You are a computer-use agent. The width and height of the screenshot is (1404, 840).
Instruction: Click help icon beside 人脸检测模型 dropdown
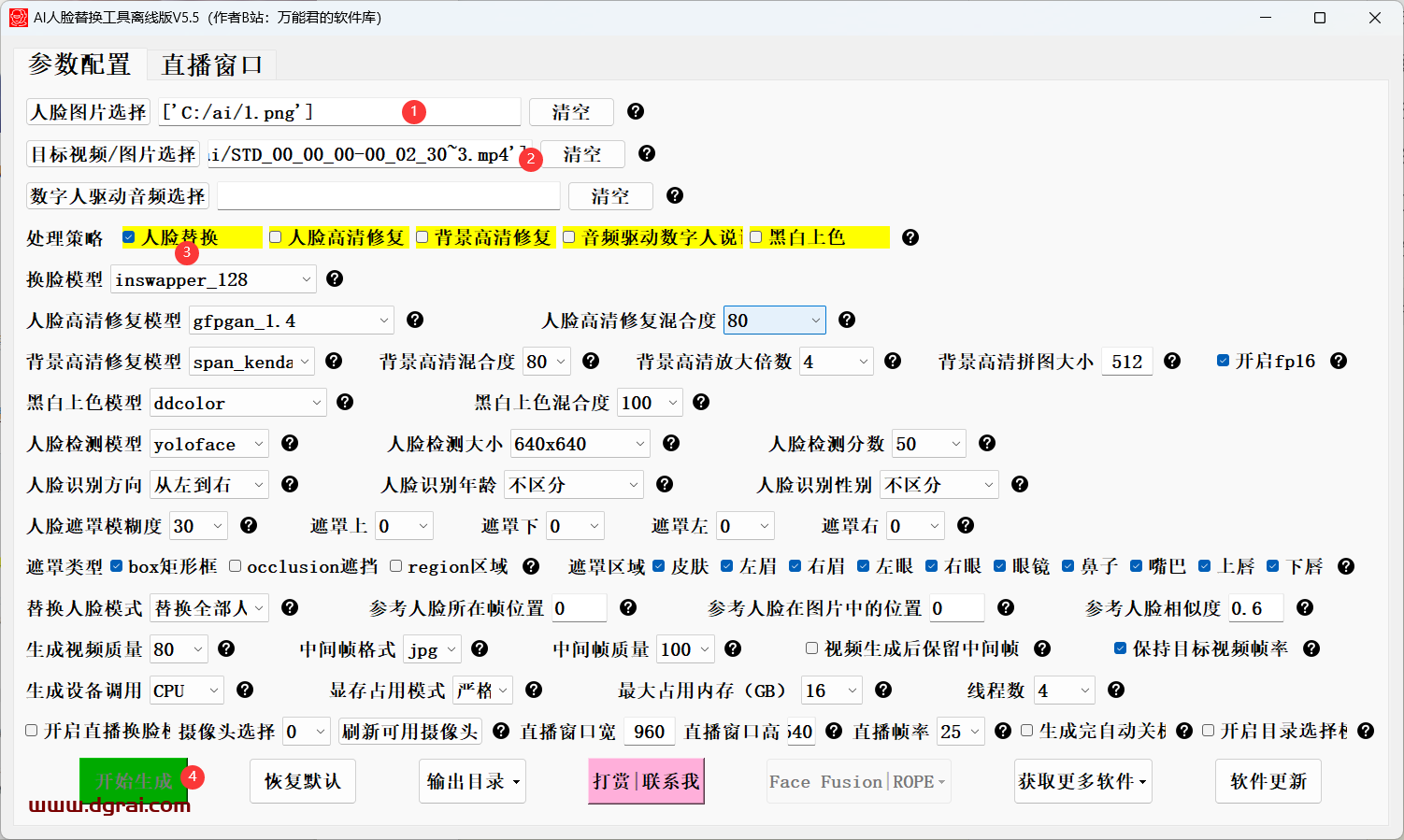(290, 443)
